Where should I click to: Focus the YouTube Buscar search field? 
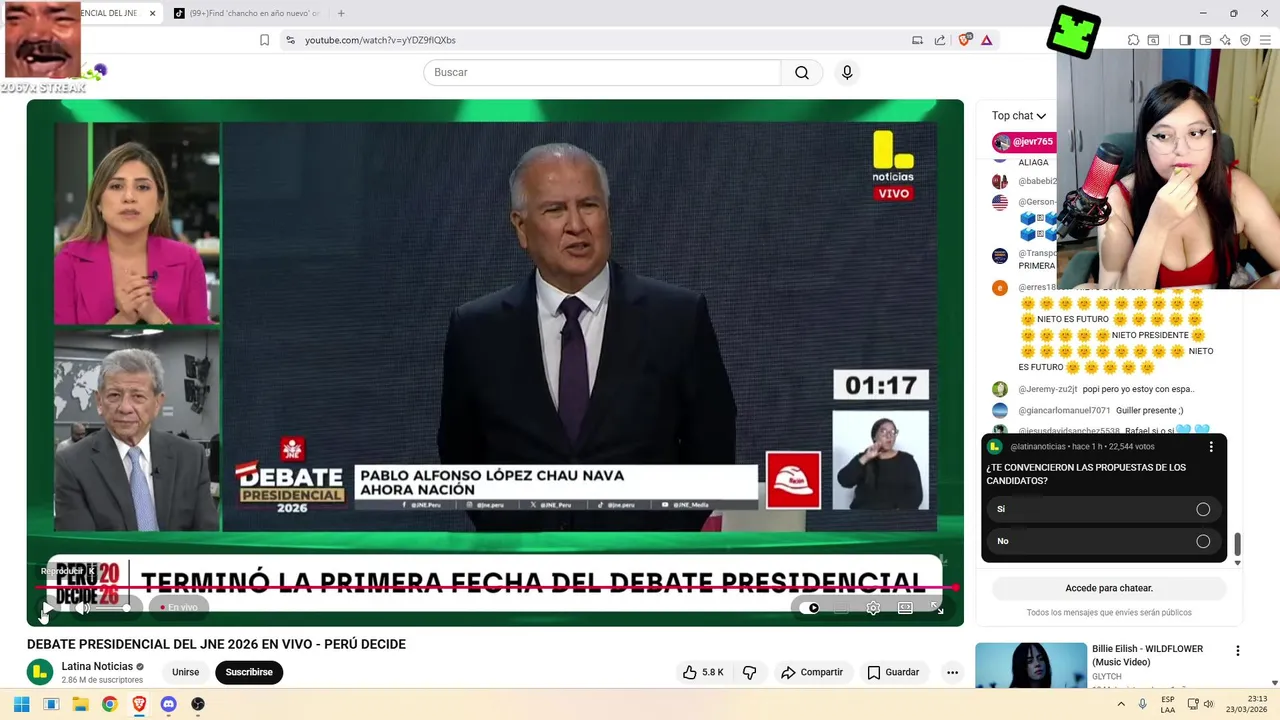(602, 72)
